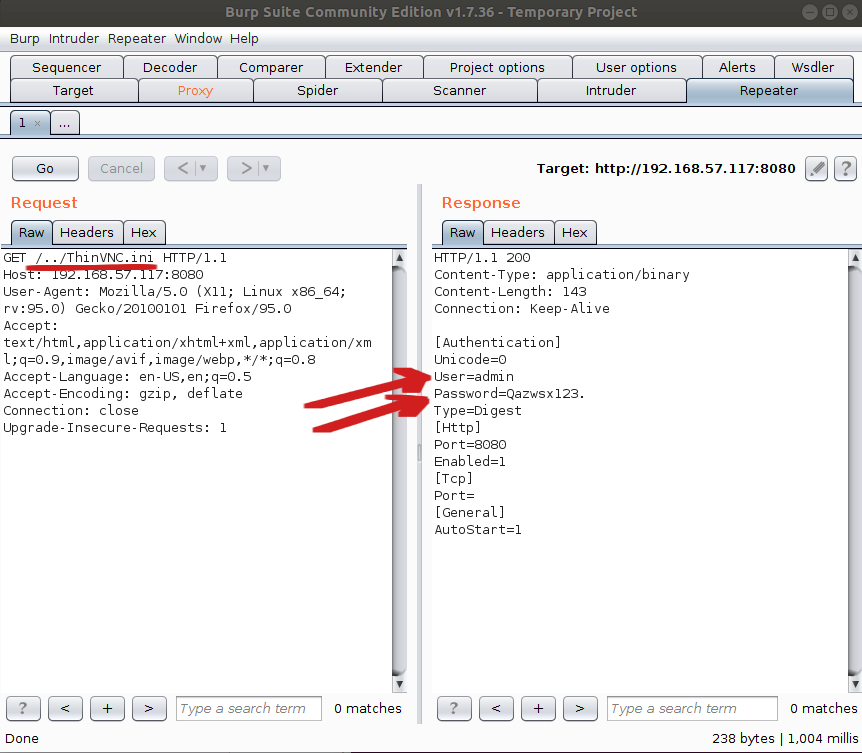Click the AutoStart=1 line in Response

(x=478, y=530)
